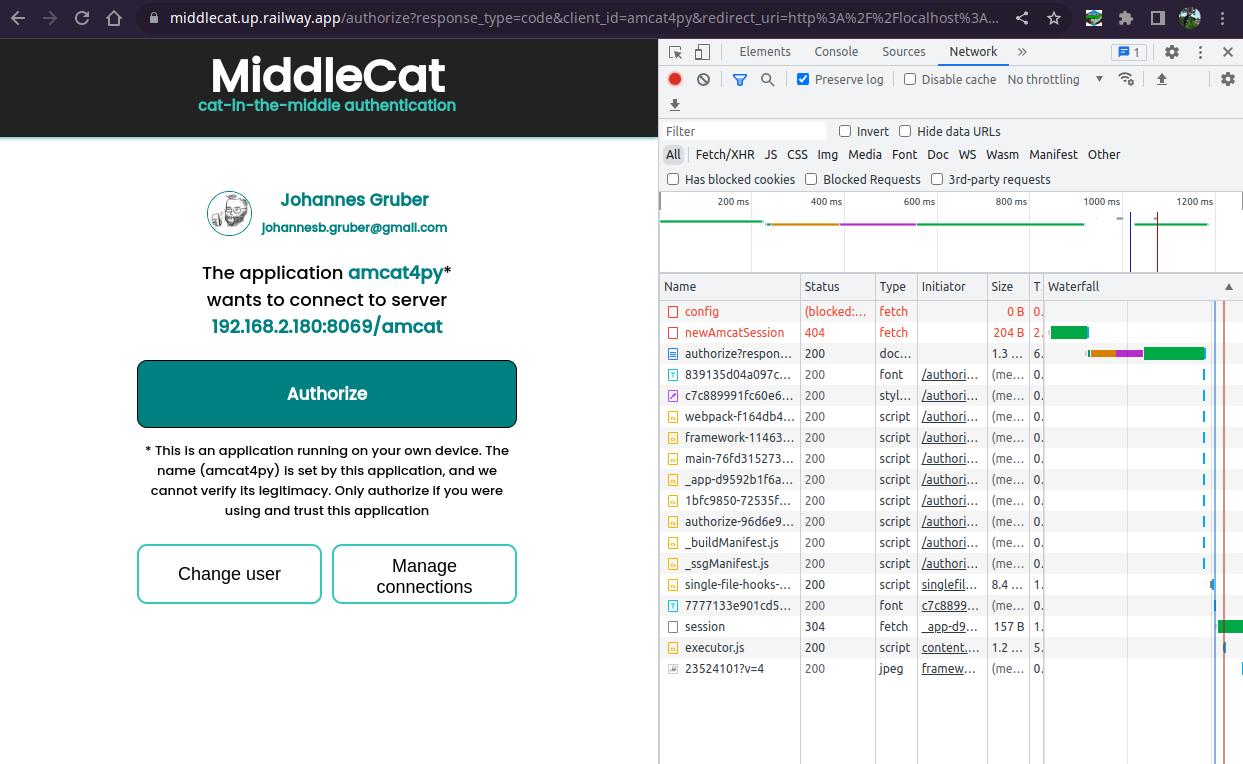
Task: Open the No throttling dropdown
Action: pyautogui.click(x=1044, y=79)
